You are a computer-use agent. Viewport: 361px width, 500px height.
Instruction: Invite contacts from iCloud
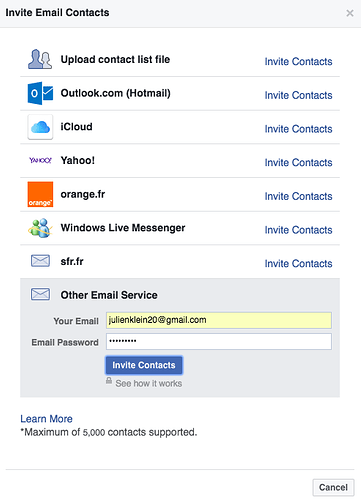(x=298, y=129)
